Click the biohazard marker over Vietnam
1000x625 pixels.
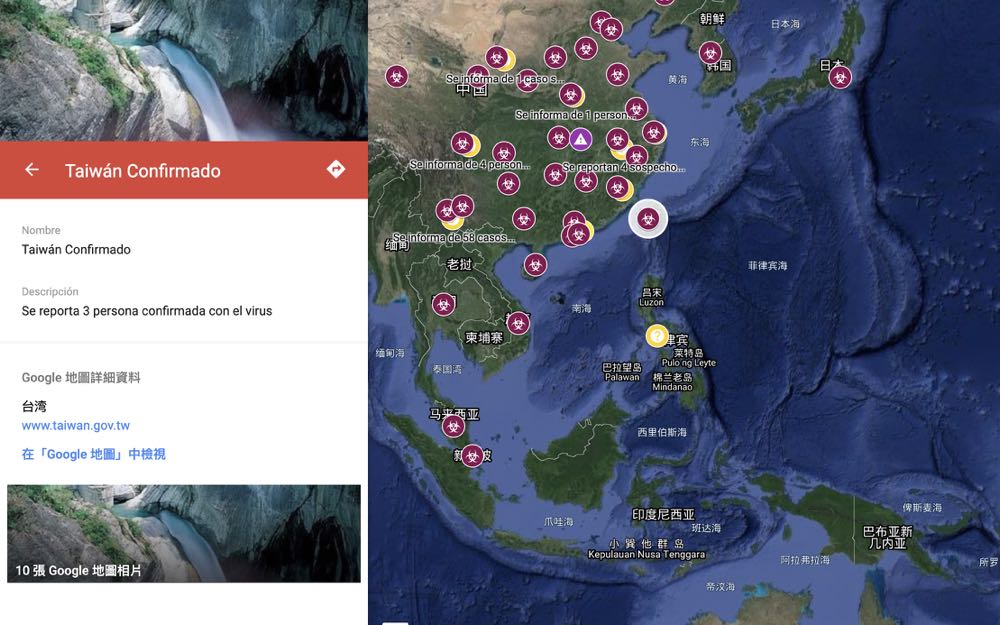point(518,323)
